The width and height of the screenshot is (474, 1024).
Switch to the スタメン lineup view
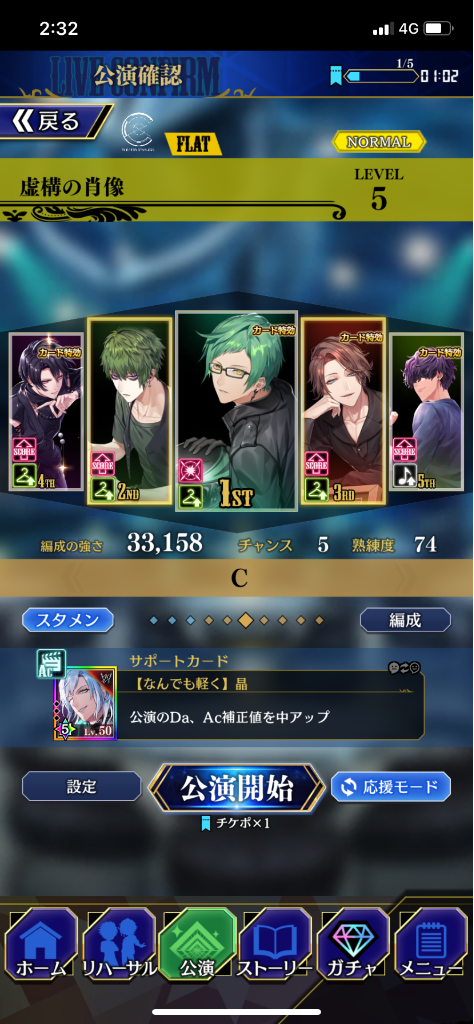pos(68,620)
